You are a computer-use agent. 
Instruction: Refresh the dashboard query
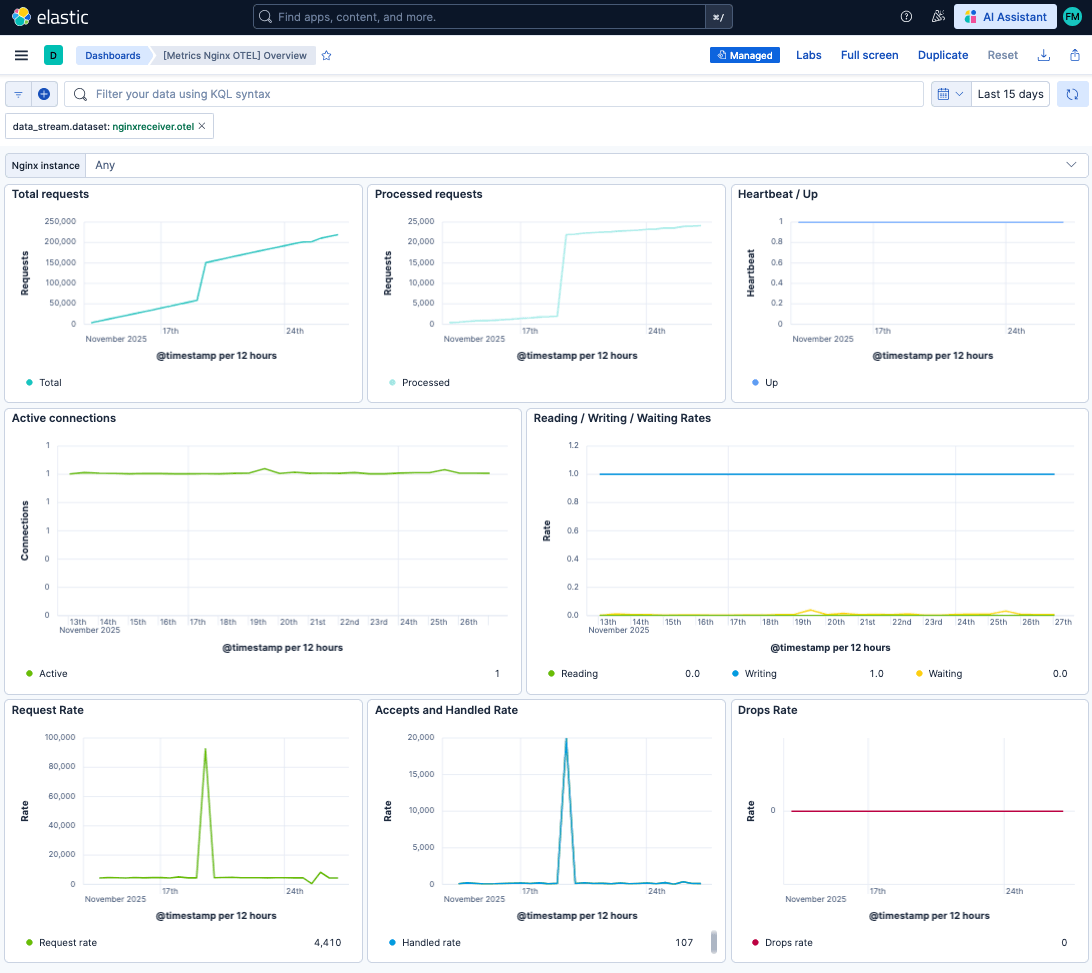tap(1072, 94)
